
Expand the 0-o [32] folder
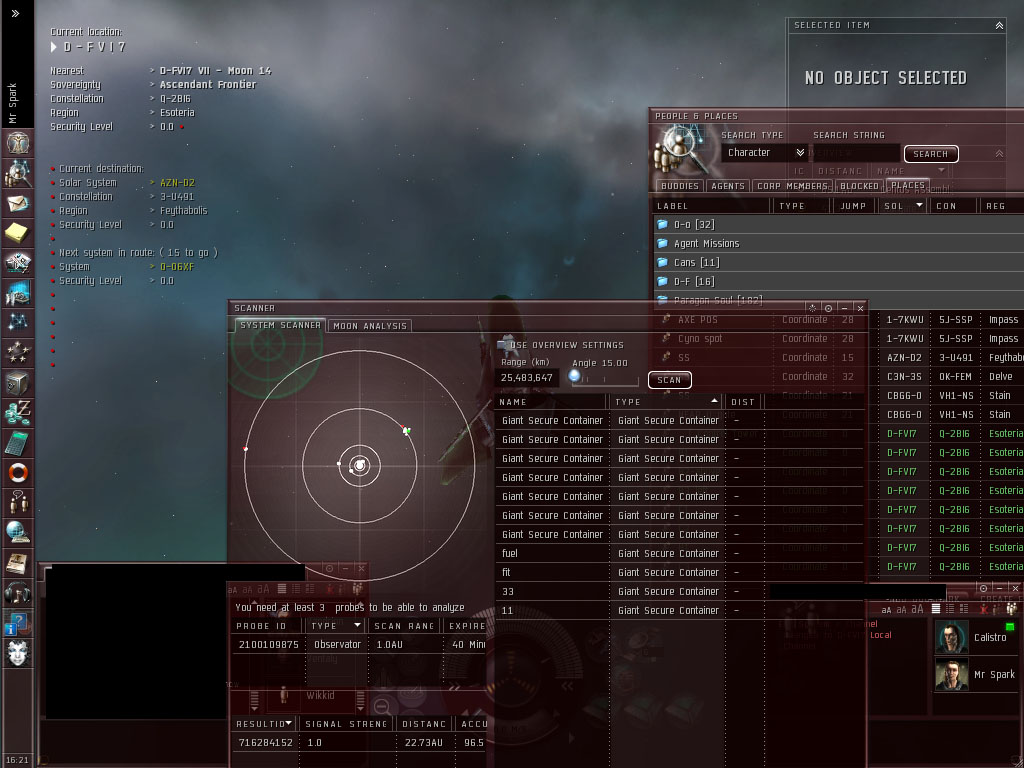point(839,225)
